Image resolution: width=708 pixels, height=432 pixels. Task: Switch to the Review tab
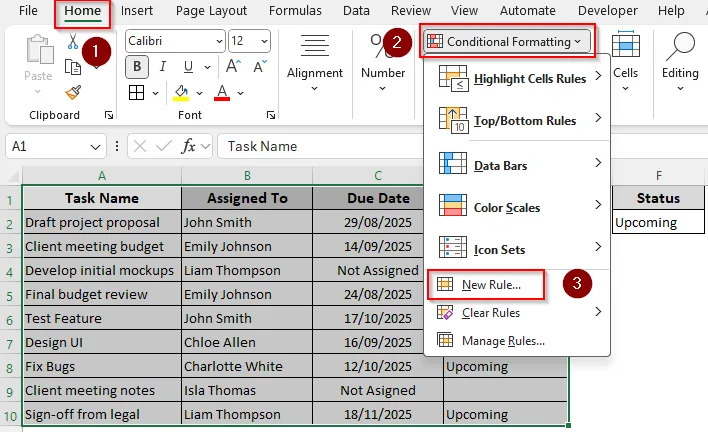[x=411, y=11]
